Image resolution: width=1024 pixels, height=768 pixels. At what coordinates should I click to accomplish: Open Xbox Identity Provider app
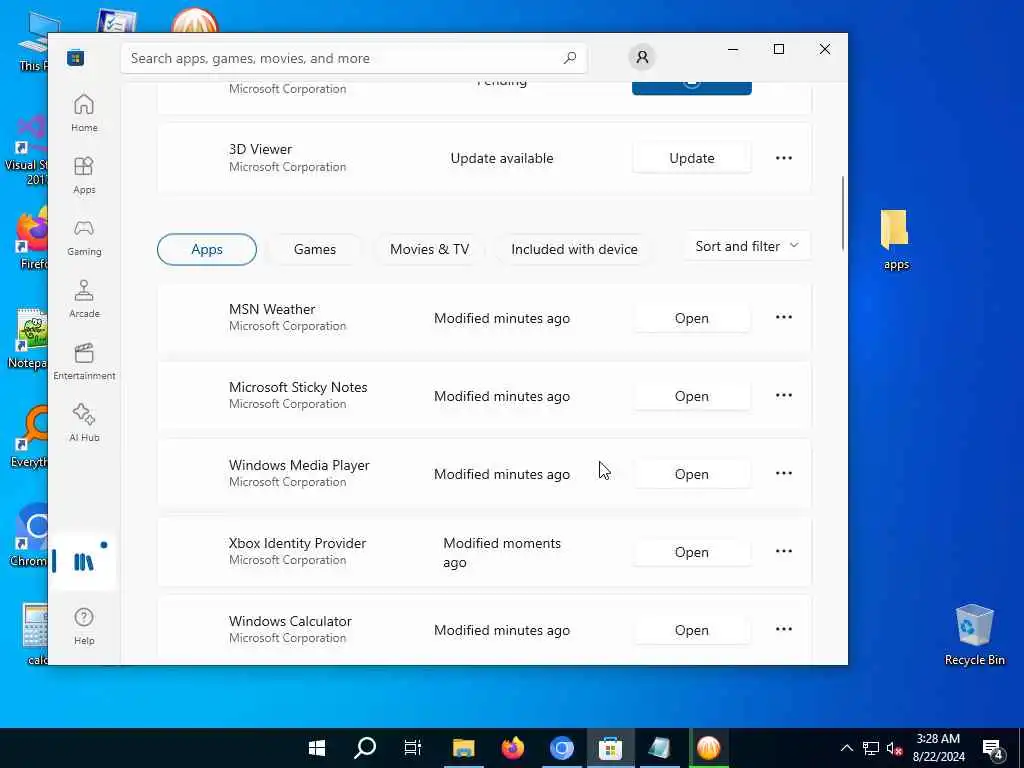pyautogui.click(x=692, y=552)
